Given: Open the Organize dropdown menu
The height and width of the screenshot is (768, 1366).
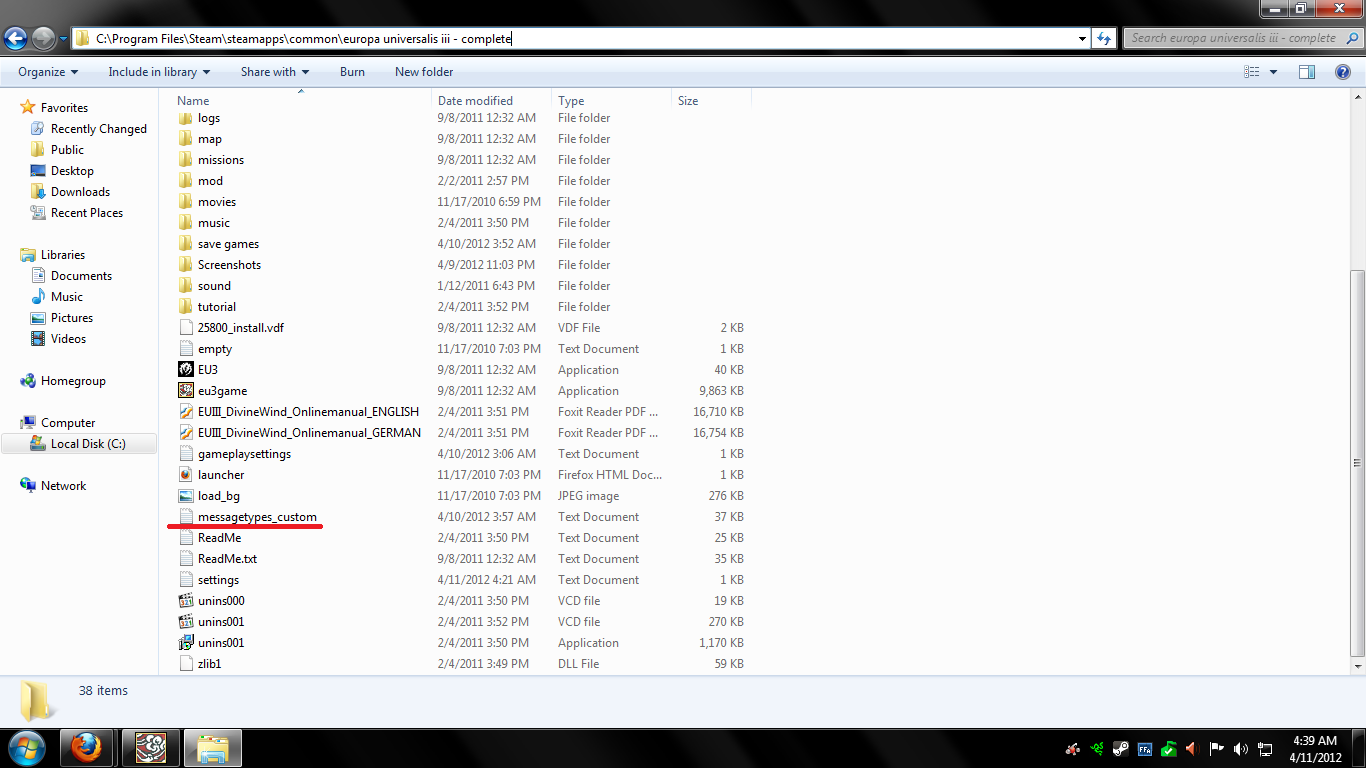Looking at the screenshot, I should tap(48, 72).
